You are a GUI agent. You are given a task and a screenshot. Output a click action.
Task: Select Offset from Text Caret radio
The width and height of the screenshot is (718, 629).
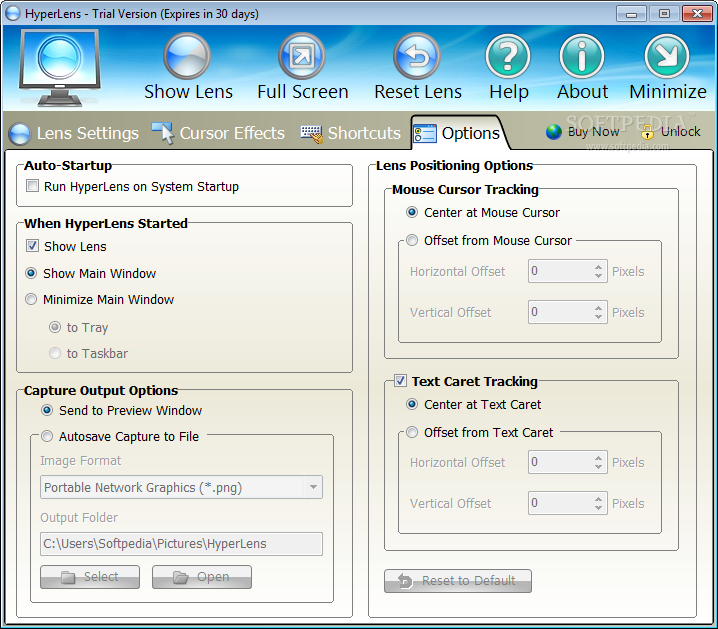412,432
